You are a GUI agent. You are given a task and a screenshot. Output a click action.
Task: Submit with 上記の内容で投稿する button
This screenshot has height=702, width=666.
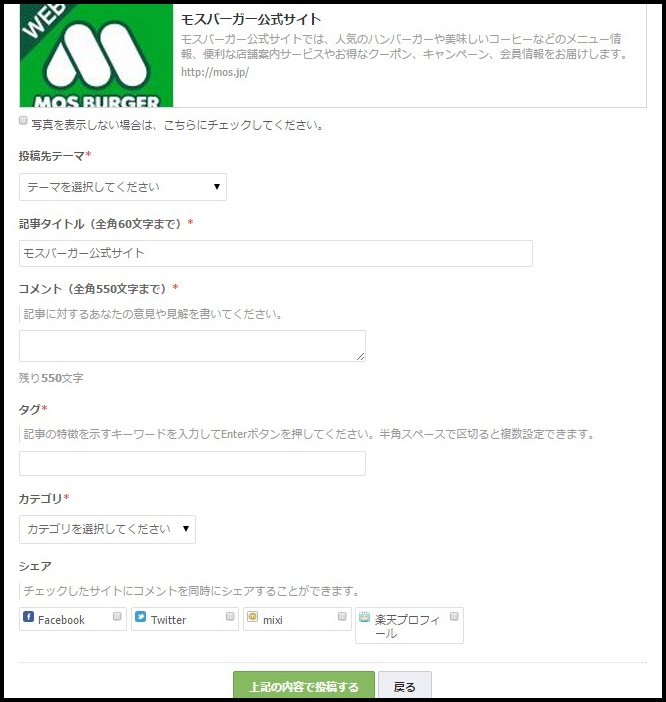pos(304,685)
